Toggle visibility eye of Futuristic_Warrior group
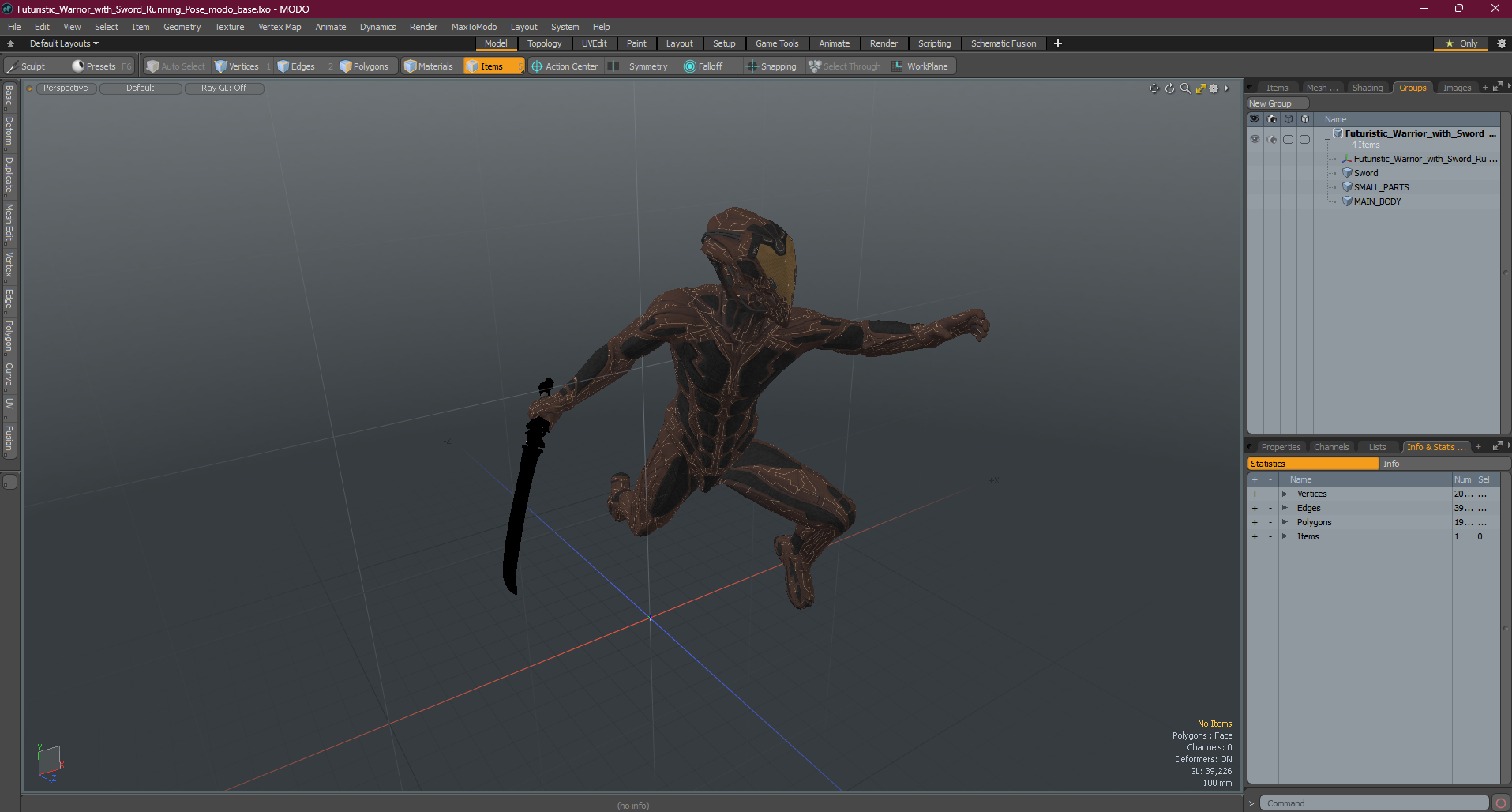Image resolution: width=1512 pixels, height=812 pixels. [1255, 139]
